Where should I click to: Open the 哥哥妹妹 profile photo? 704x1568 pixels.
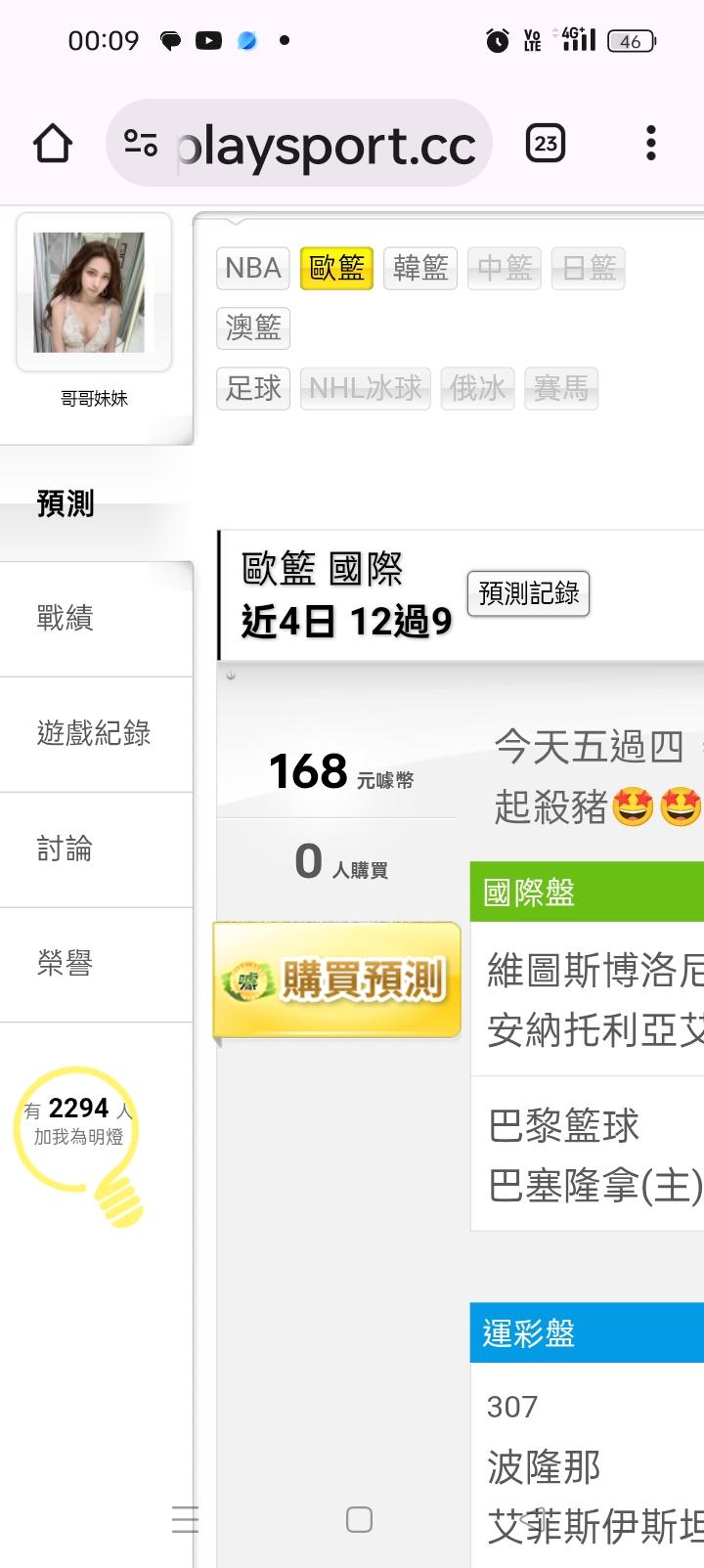click(x=89, y=292)
